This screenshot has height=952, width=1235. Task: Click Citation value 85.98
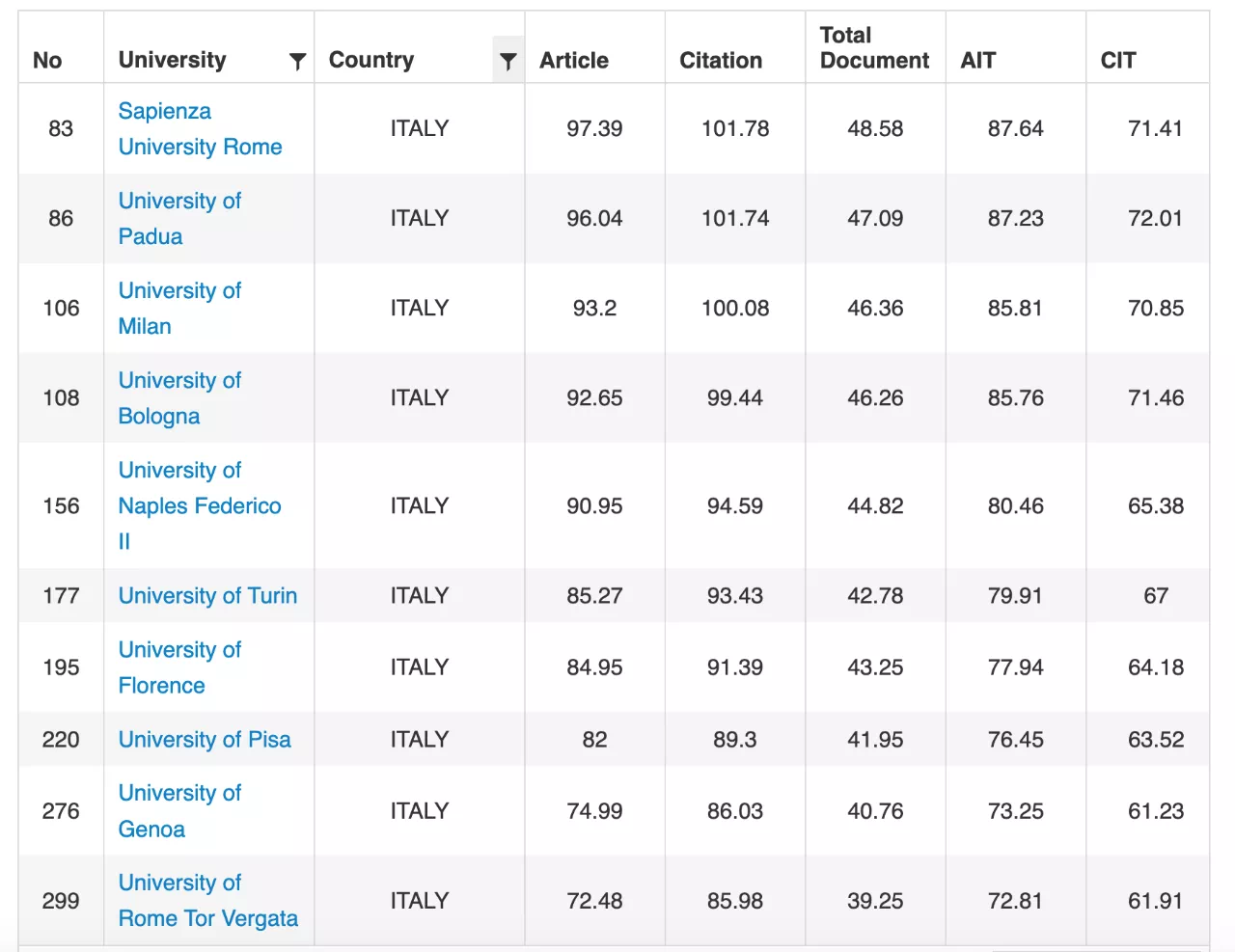[x=735, y=900]
